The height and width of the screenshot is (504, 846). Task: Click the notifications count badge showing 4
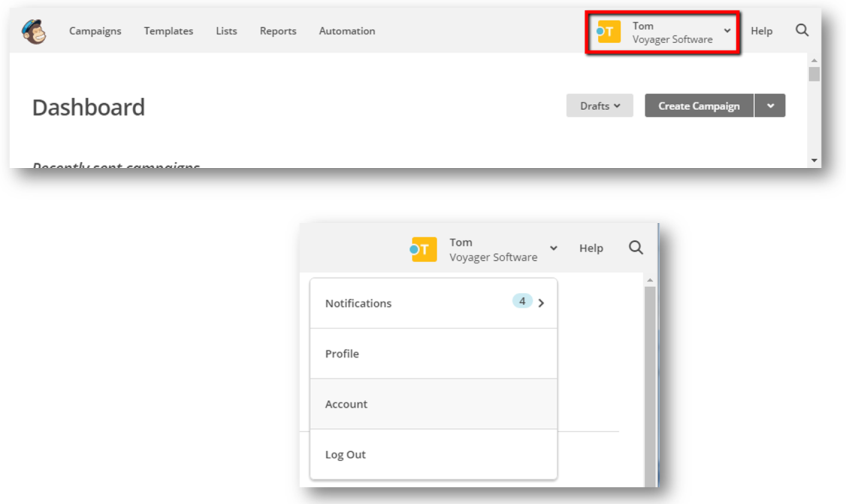[x=522, y=301]
